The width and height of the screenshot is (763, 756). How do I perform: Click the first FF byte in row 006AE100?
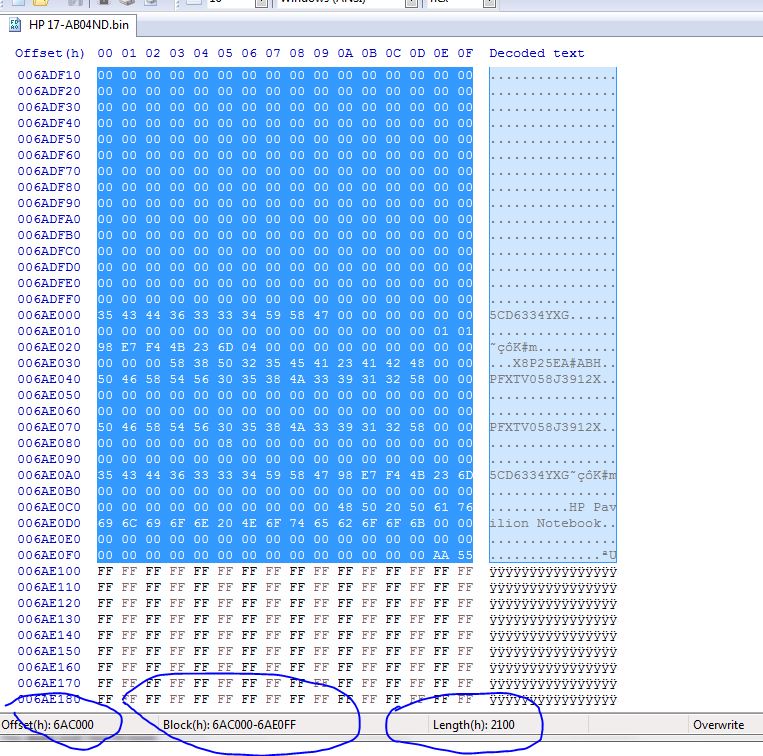pos(105,571)
